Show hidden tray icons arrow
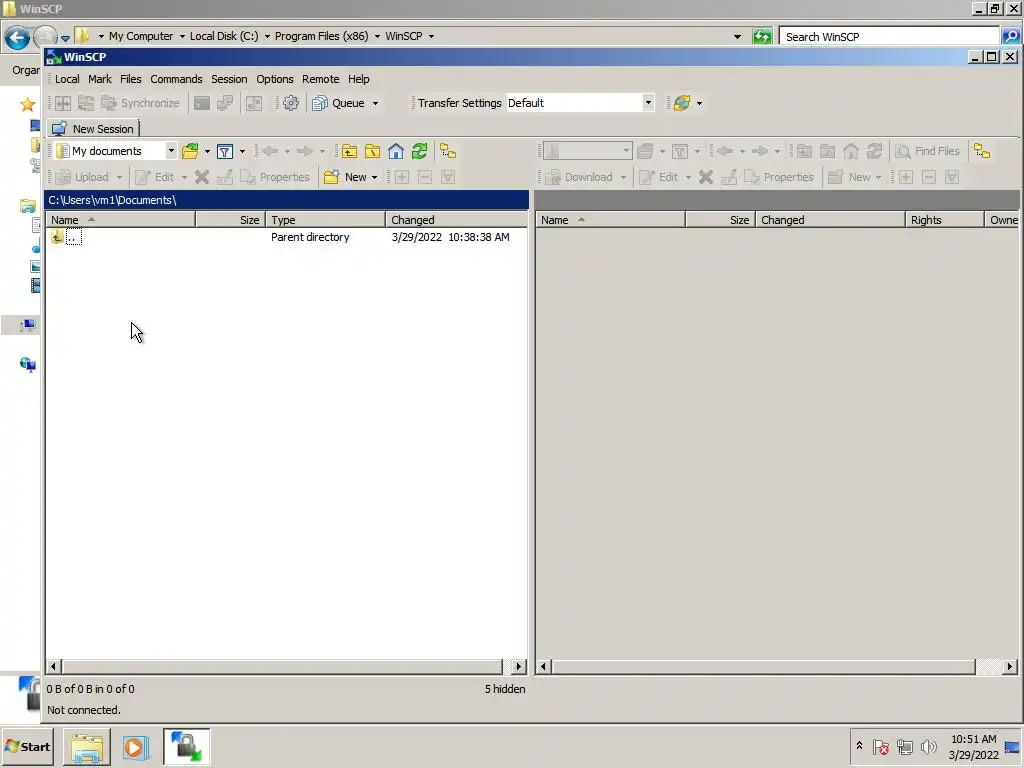The image size is (1024, 768). tap(859, 746)
